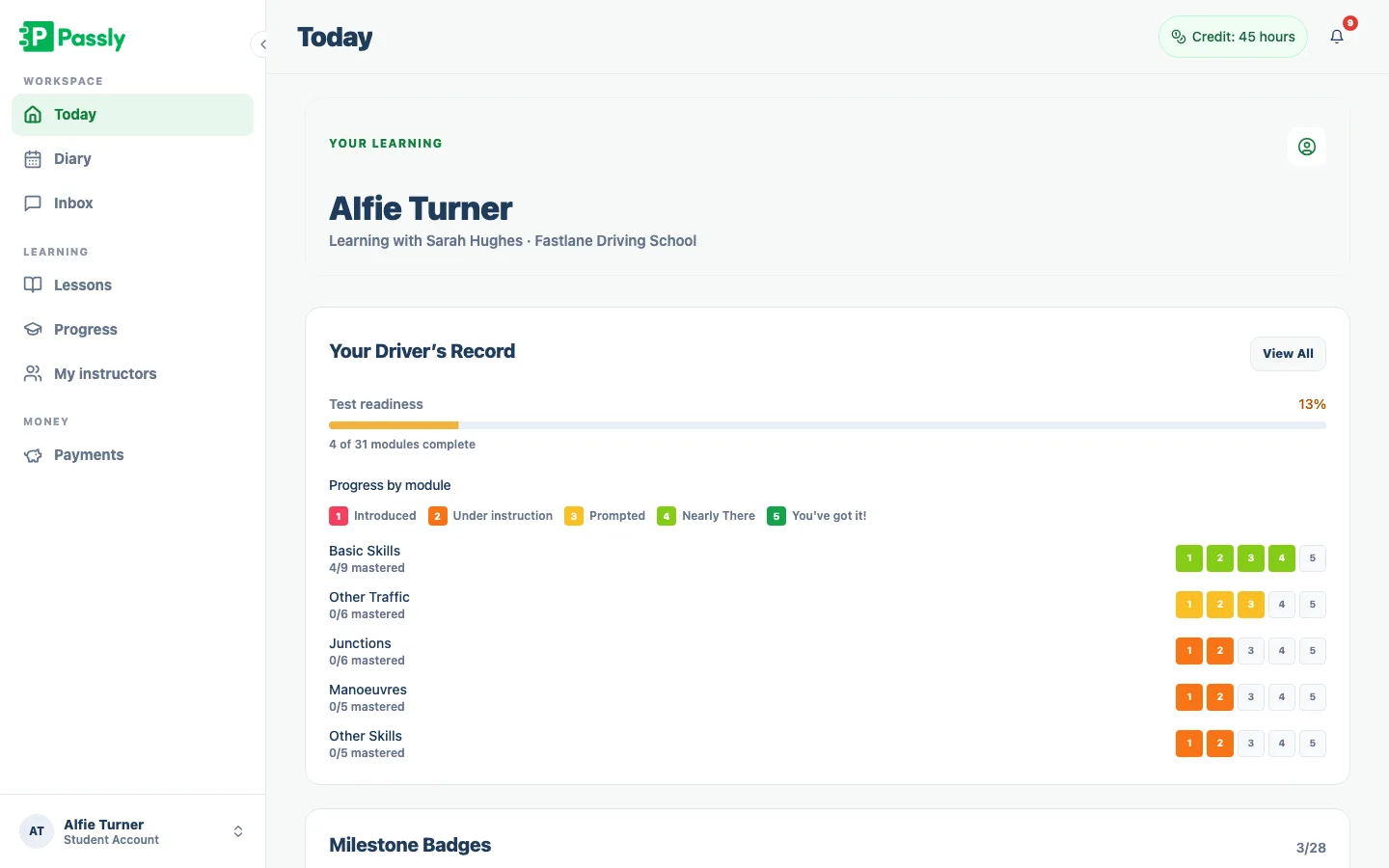Click View All for Driver's Record
This screenshot has width=1389, height=868.
coord(1288,354)
